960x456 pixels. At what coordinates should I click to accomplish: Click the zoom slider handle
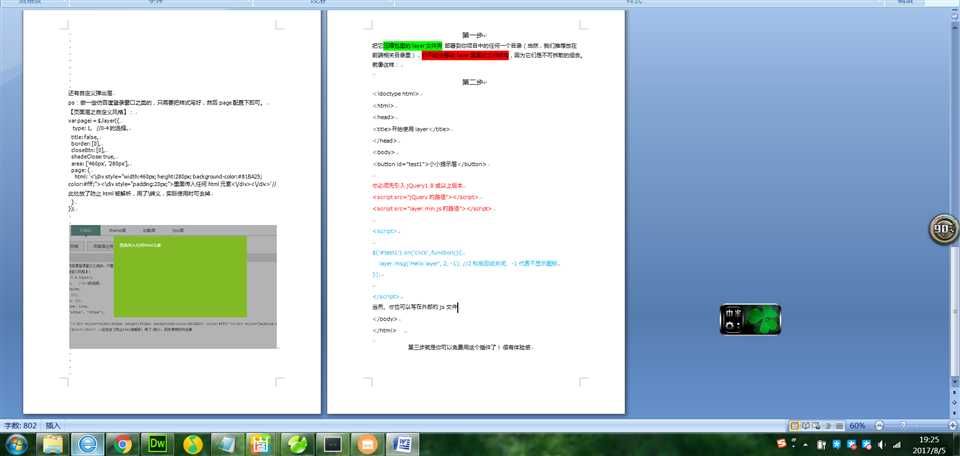[902, 426]
